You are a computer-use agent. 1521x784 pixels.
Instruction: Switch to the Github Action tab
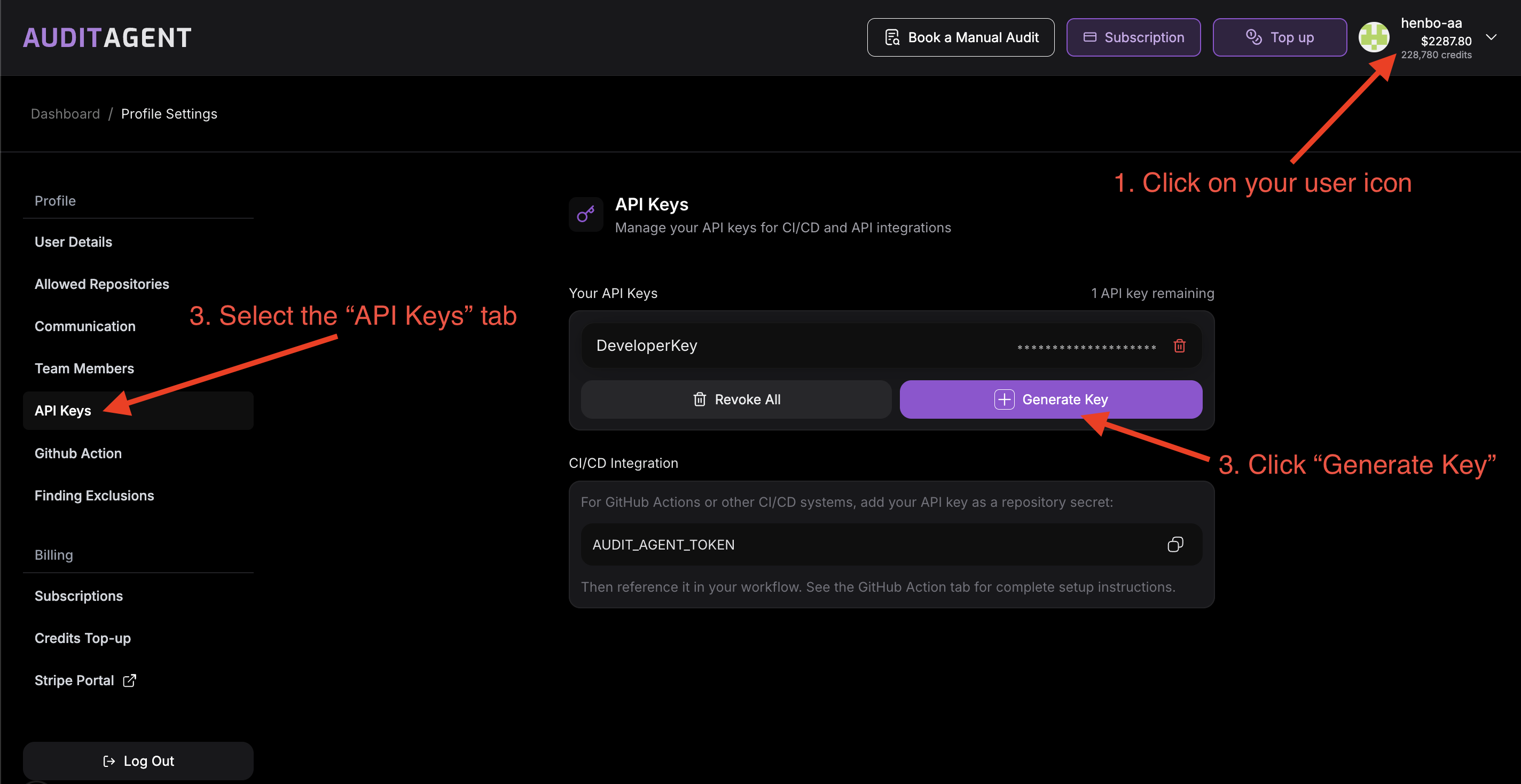tap(77, 453)
